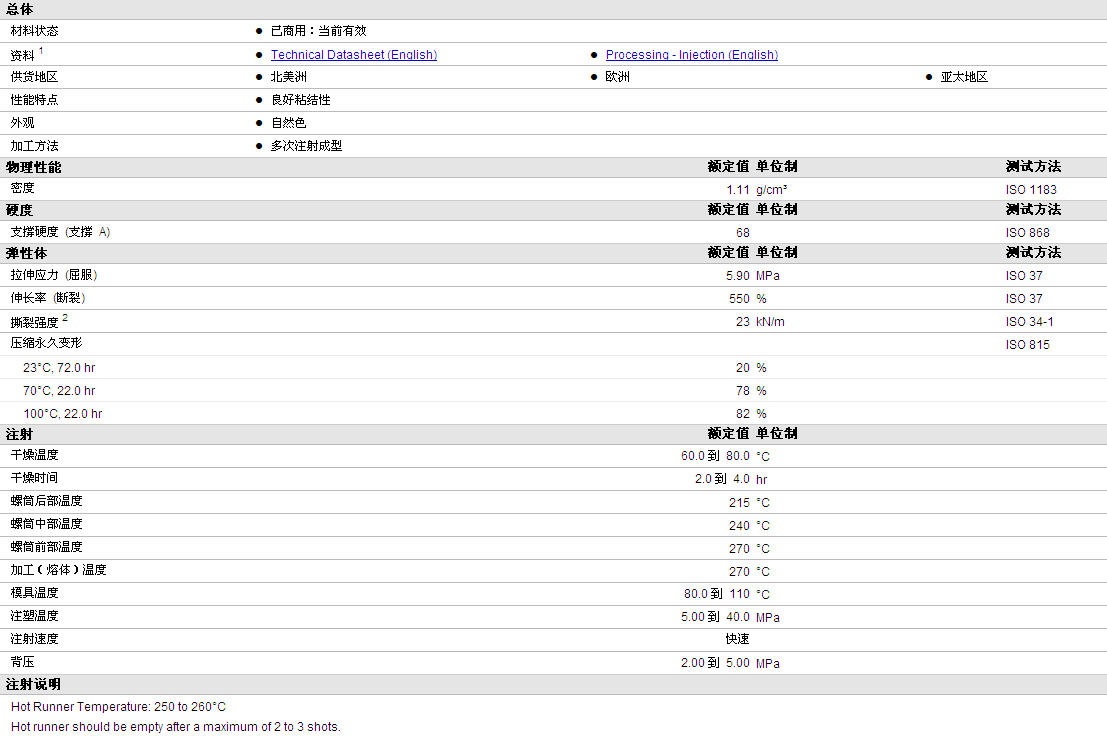This screenshot has width=1107, height=736.
Task: Click the 支撑硬度 (支撑 A) row label
Action: [60, 232]
